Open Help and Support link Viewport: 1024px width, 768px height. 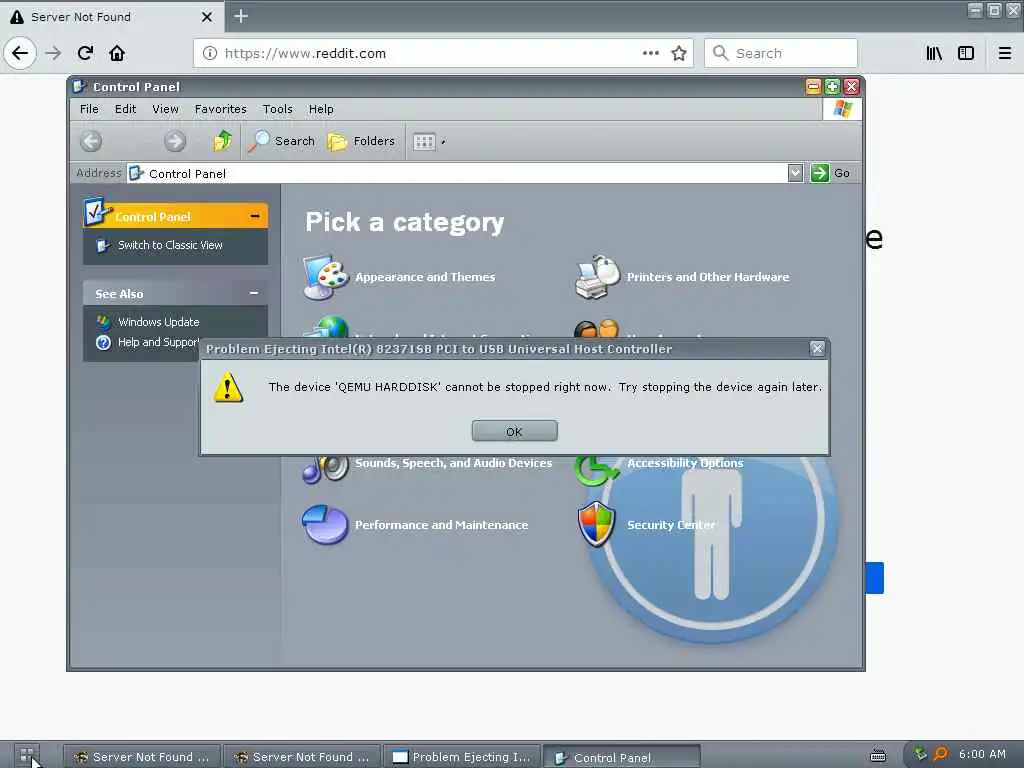(x=158, y=342)
